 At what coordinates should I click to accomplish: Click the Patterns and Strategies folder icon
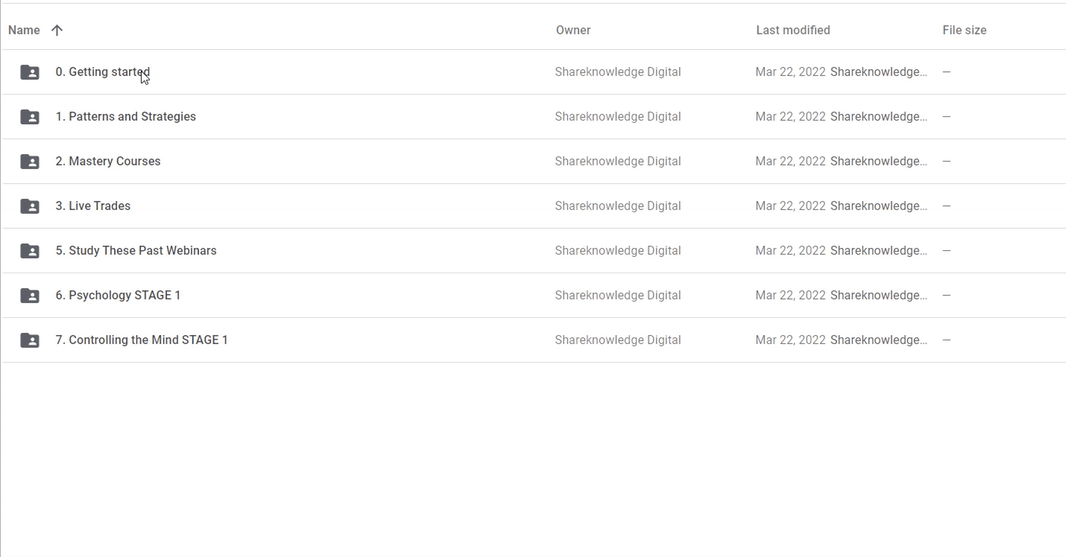pos(30,117)
